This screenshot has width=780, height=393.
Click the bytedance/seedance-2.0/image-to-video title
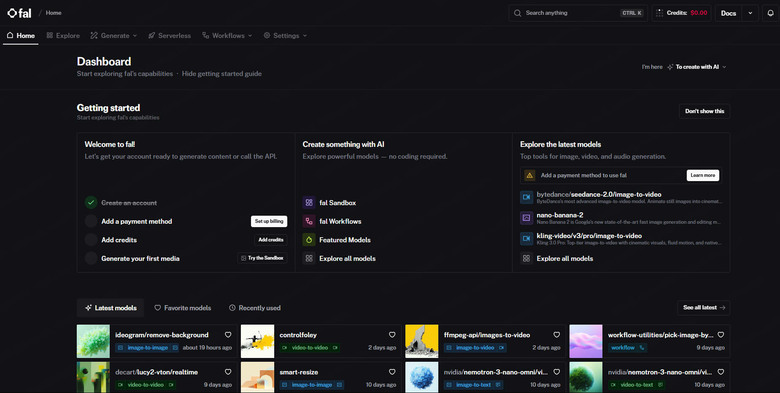(x=599, y=195)
